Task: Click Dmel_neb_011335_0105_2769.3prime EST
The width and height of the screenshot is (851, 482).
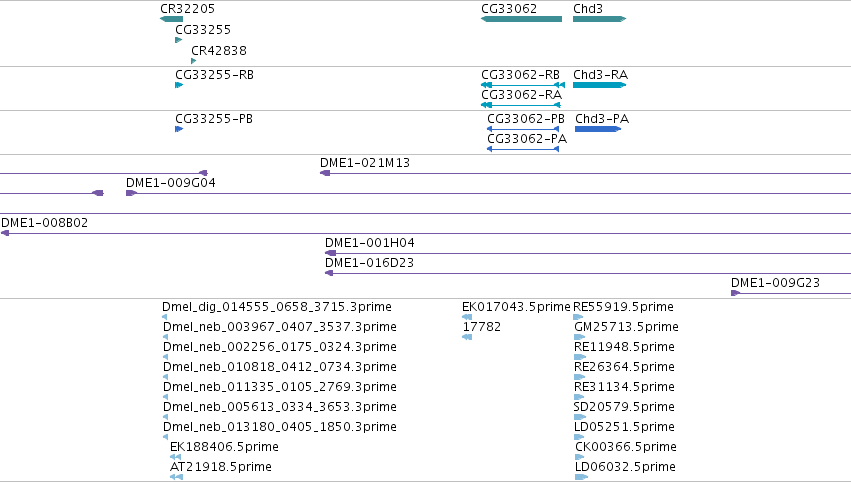Action: (x=280, y=386)
